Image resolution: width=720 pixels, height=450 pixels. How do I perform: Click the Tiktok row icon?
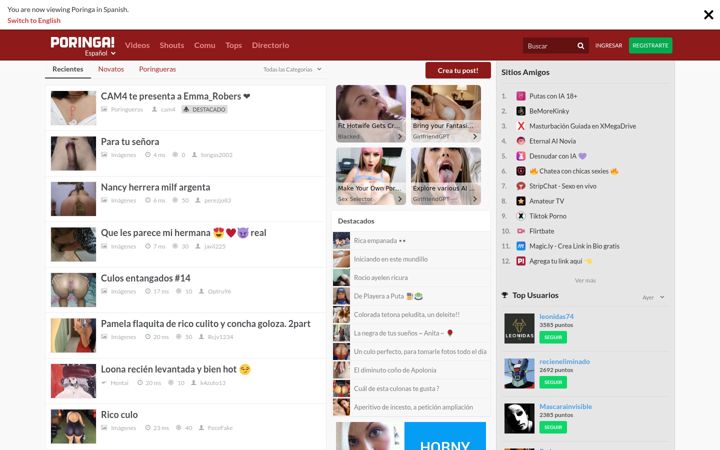click(x=521, y=216)
